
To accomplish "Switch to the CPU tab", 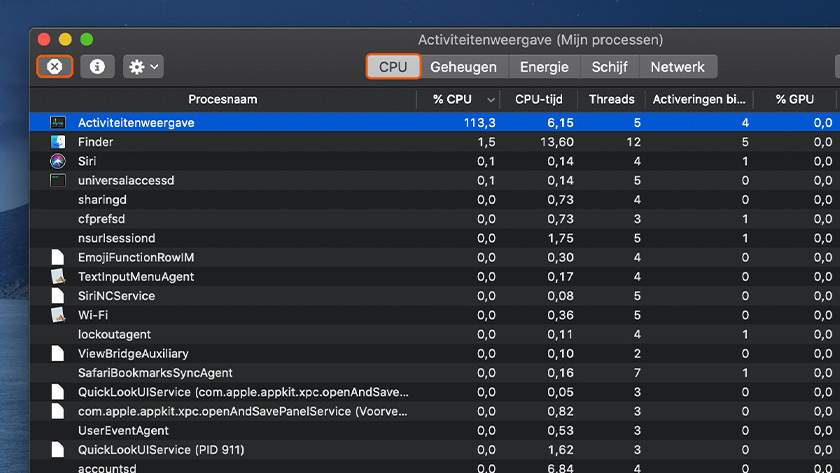I will tap(393, 67).
